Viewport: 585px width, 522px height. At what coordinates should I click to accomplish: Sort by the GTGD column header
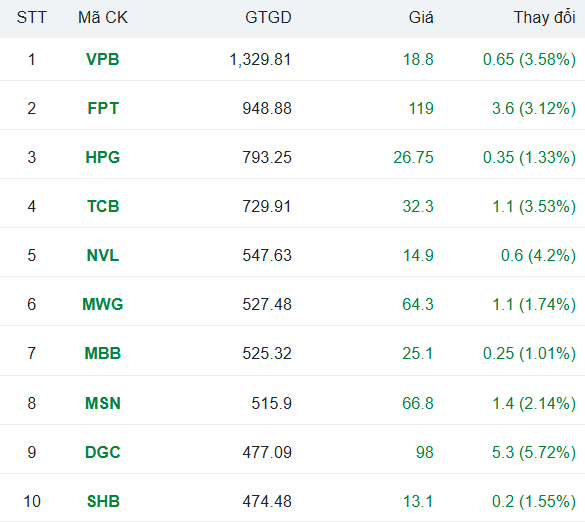pos(268,18)
